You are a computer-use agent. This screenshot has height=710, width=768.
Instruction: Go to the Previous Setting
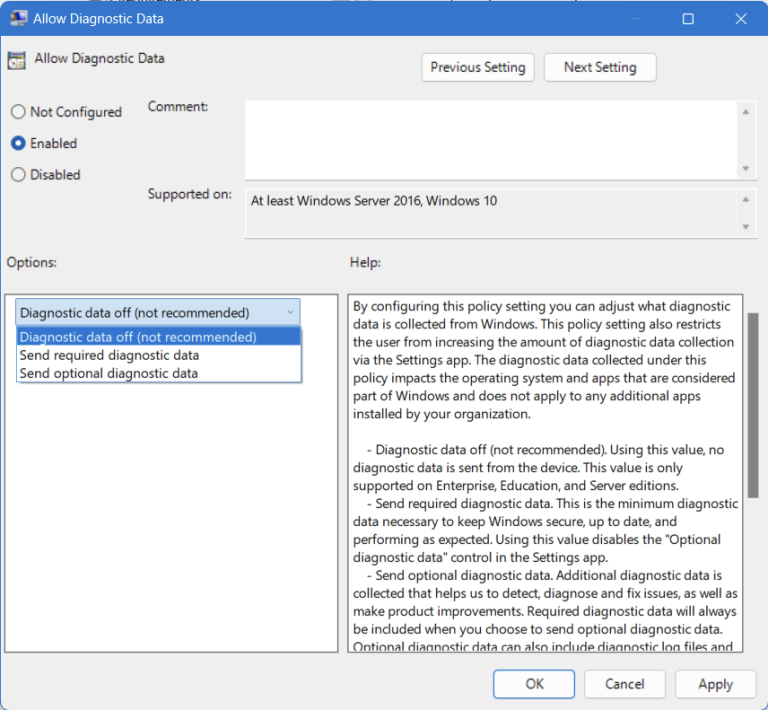pyautogui.click(x=477, y=67)
